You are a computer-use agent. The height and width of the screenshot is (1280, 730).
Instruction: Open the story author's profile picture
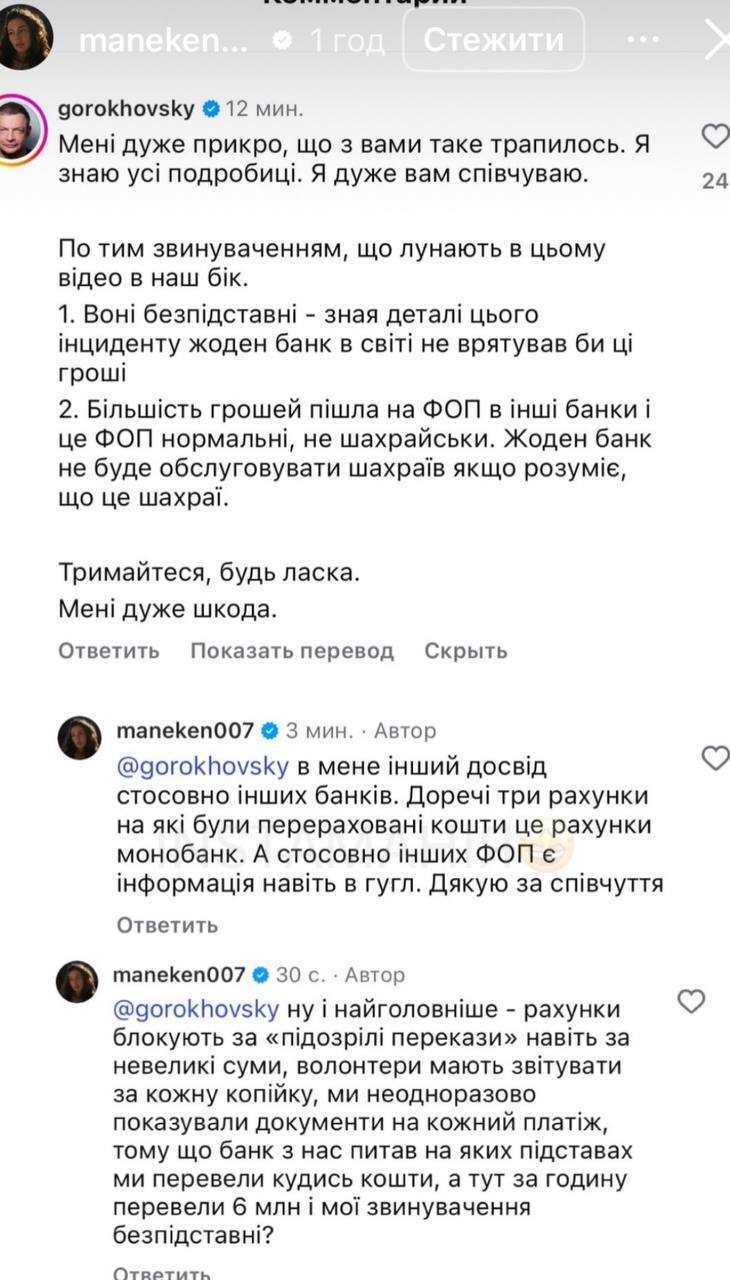point(25,38)
